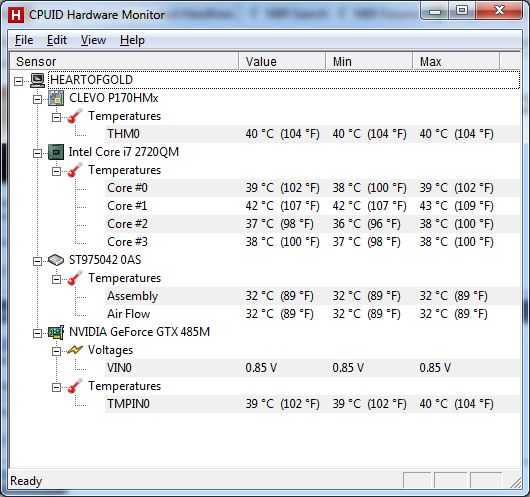Open the Help menu
The image size is (530, 497).
click(x=132, y=40)
